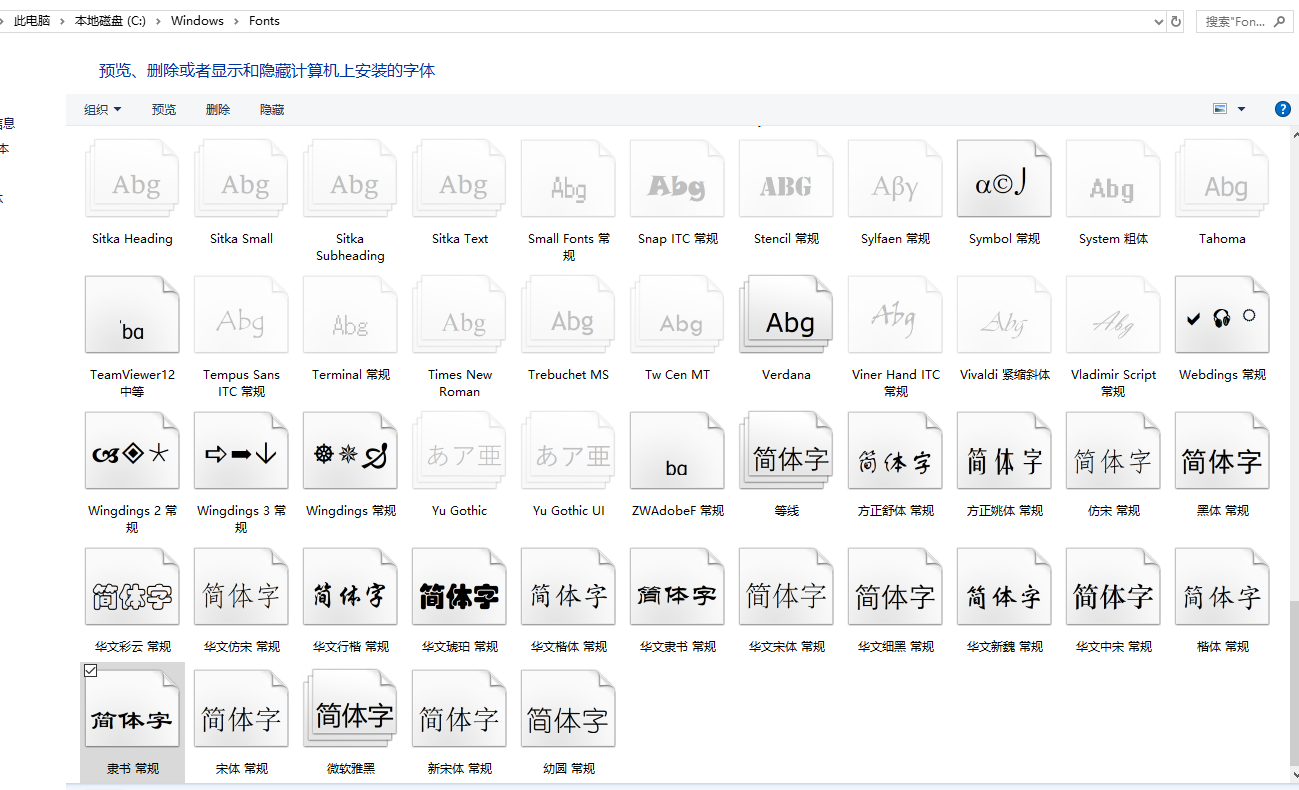The height and width of the screenshot is (790, 1299).
Task: Click the refresh button in address bar
Action: pyautogui.click(x=1176, y=20)
